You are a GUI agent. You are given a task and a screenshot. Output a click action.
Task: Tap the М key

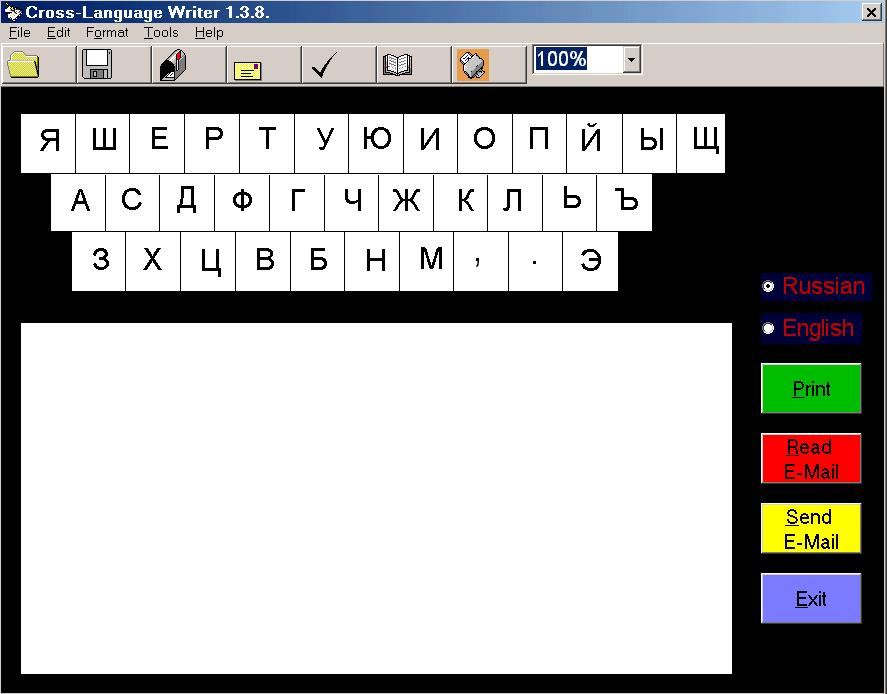point(427,261)
